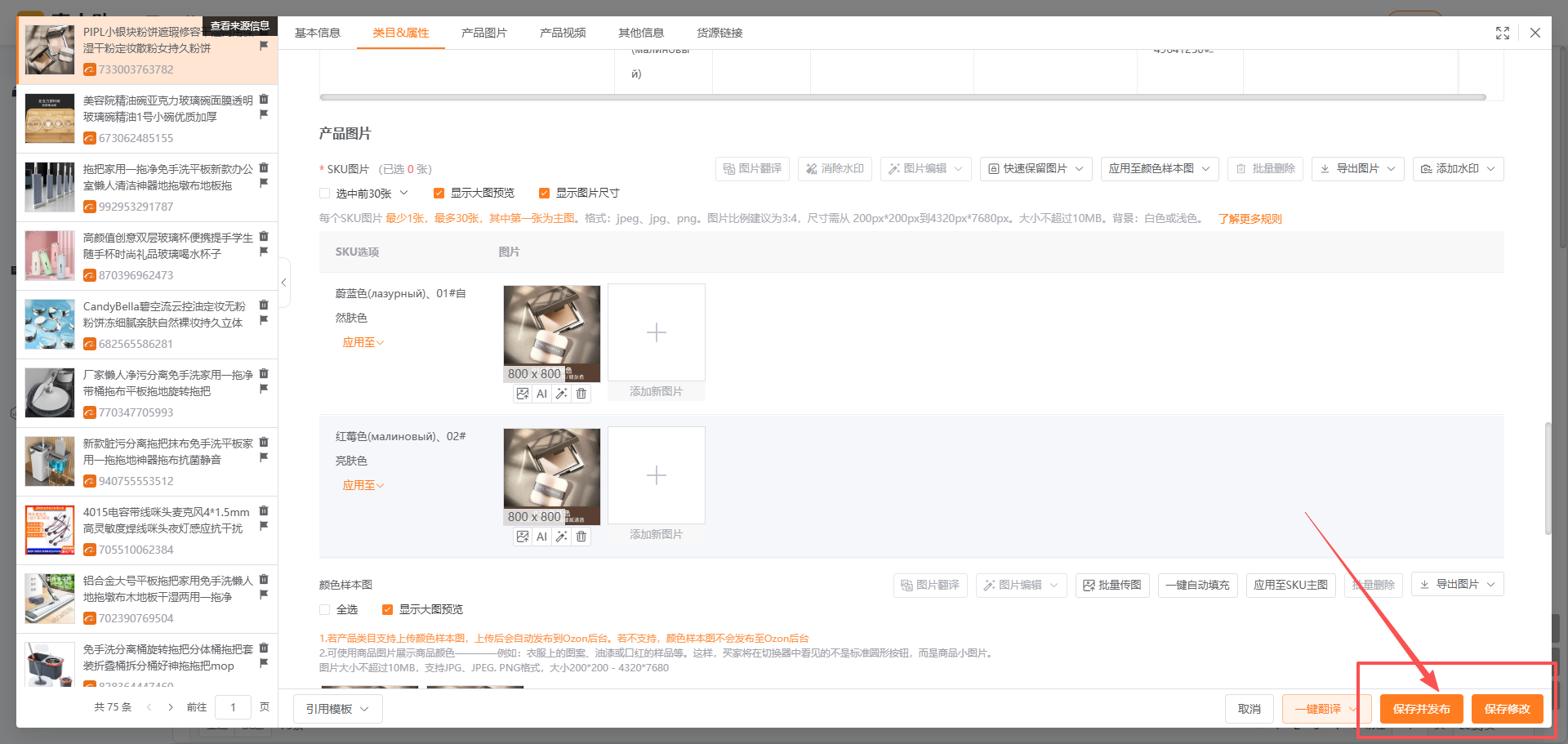Image resolution: width=1568 pixels, height=744 pixels.
Task: Click the trash icon for the 高颜值创意双层玻璃杯 product
Action: (264, 236)
